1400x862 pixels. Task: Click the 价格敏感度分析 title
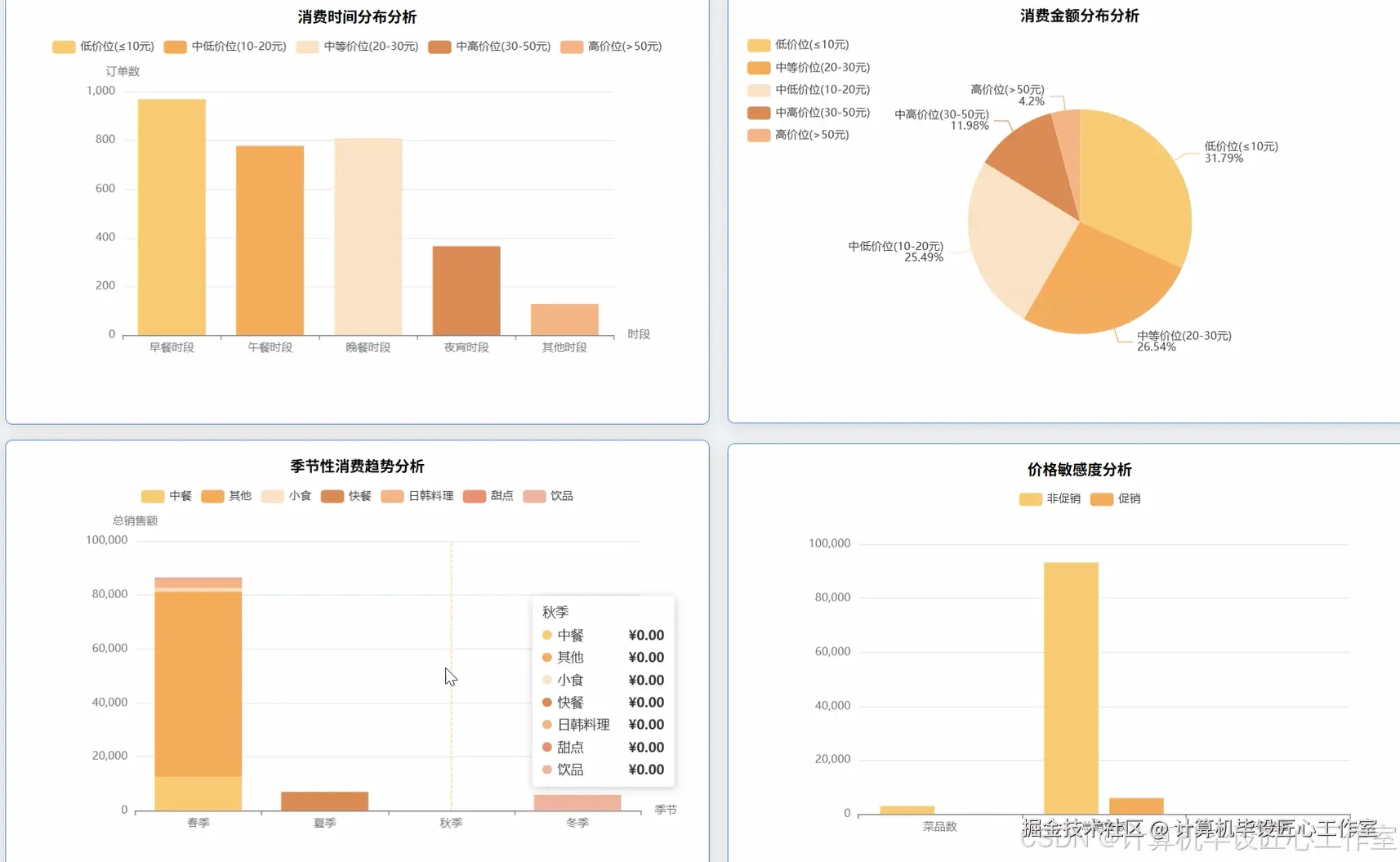[x=1080, y=470]
